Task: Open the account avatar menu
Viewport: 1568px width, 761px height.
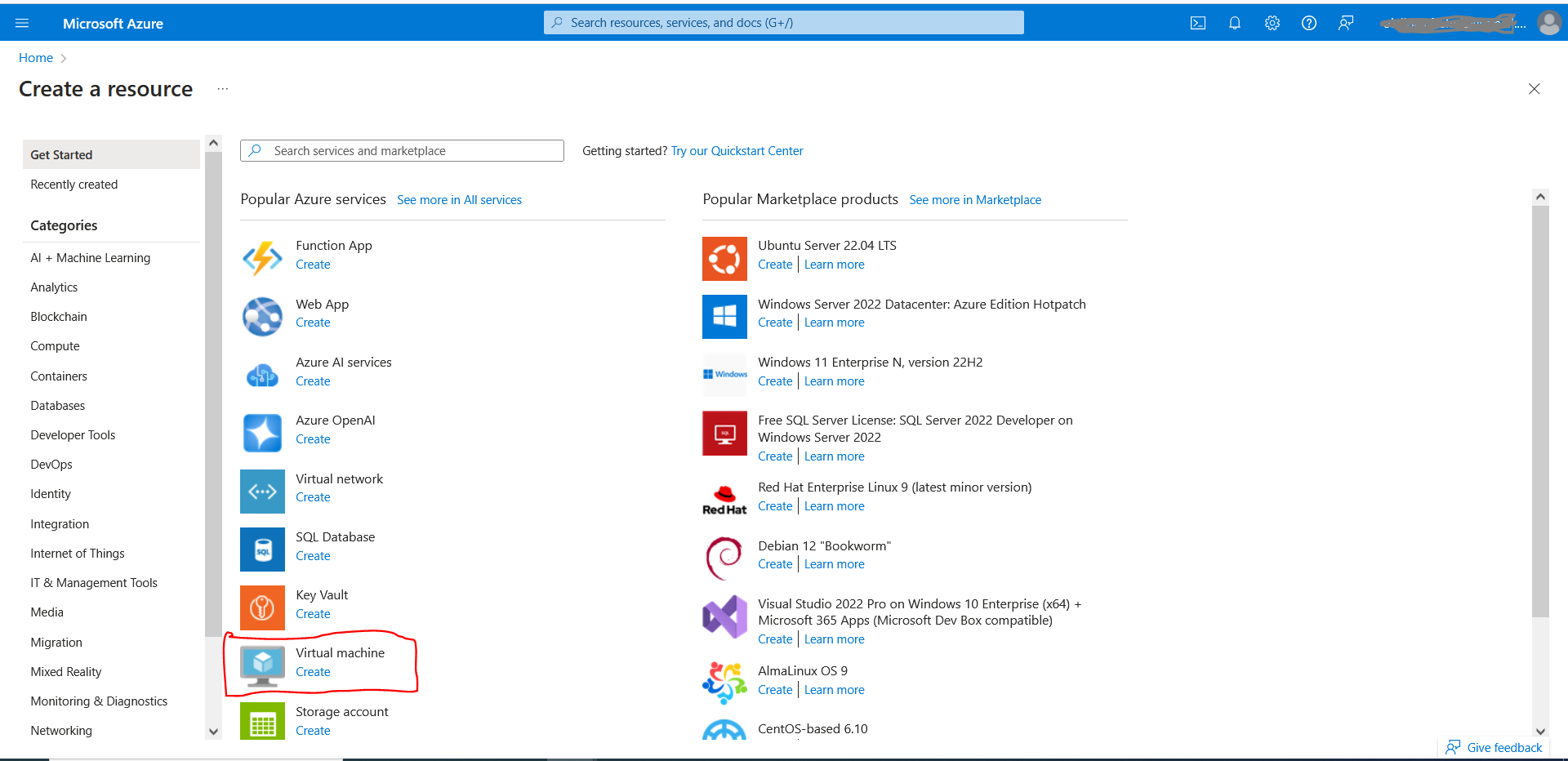Action: click(x=1549, y=23)
